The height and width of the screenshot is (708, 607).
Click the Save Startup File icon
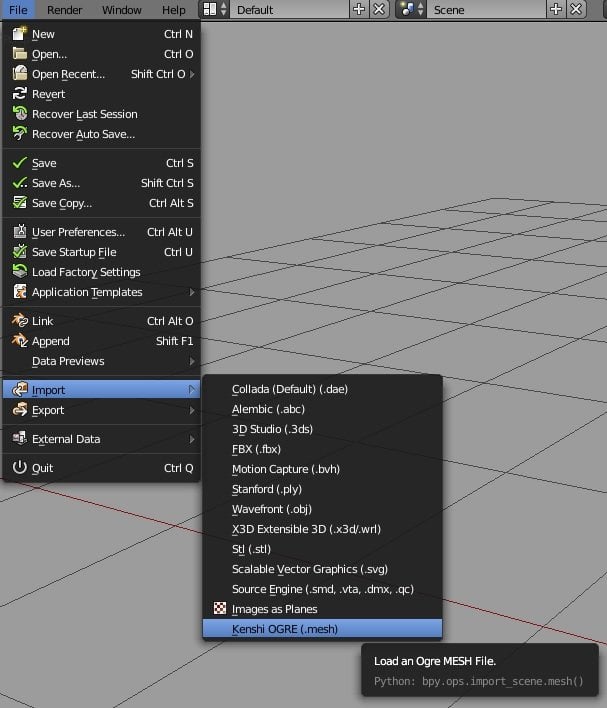pos(19,252)
